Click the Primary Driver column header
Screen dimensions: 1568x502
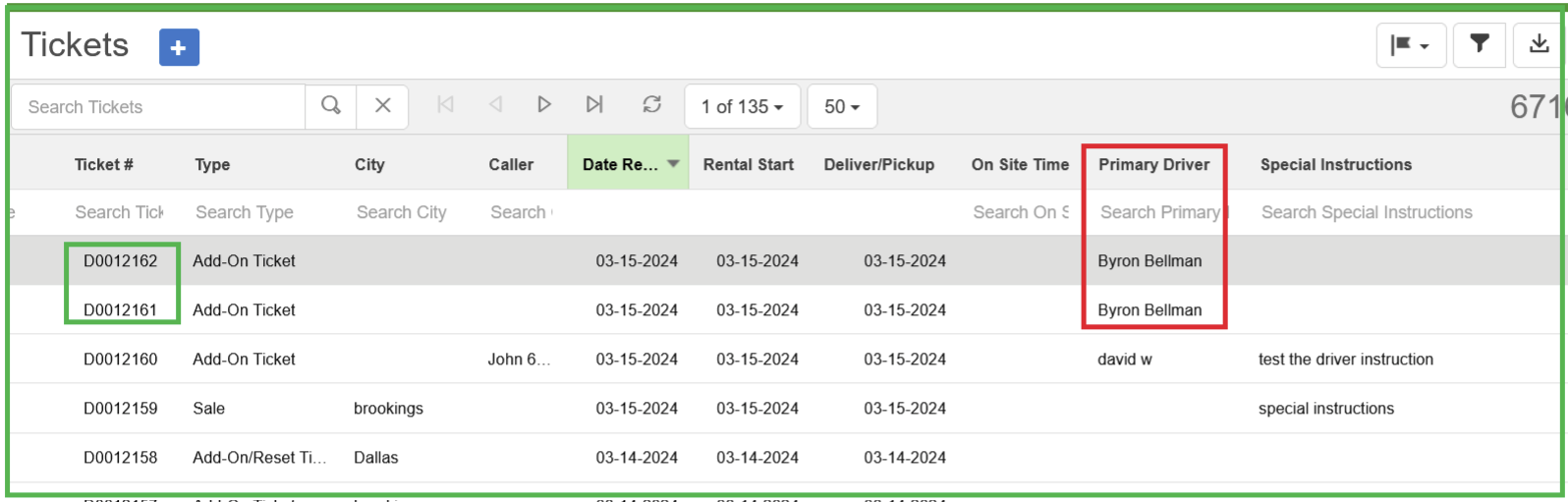[1153, 164]
